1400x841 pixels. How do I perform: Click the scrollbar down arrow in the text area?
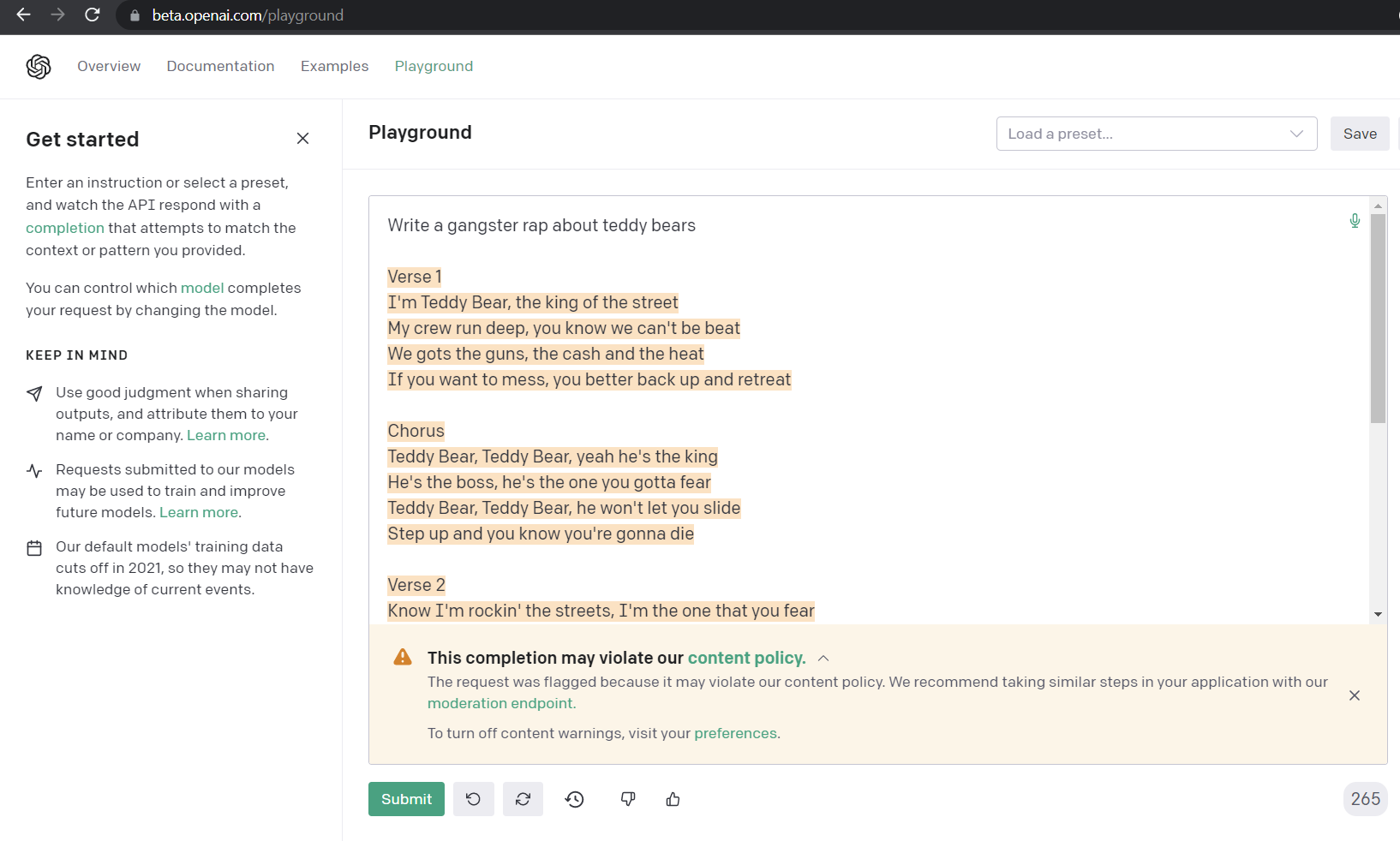(x=1378, y=614)
